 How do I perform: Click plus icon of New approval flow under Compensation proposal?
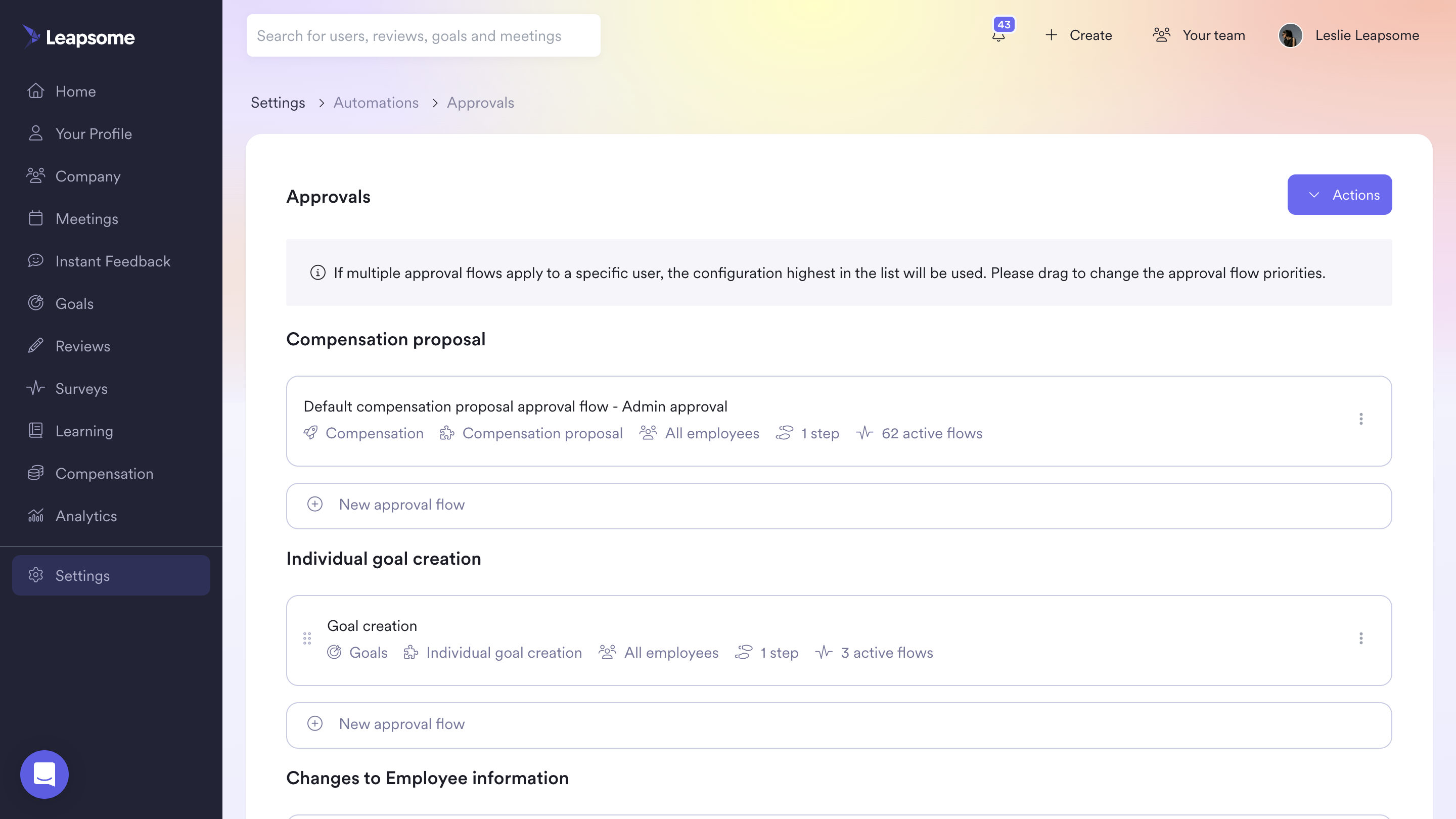pos(315,504)
